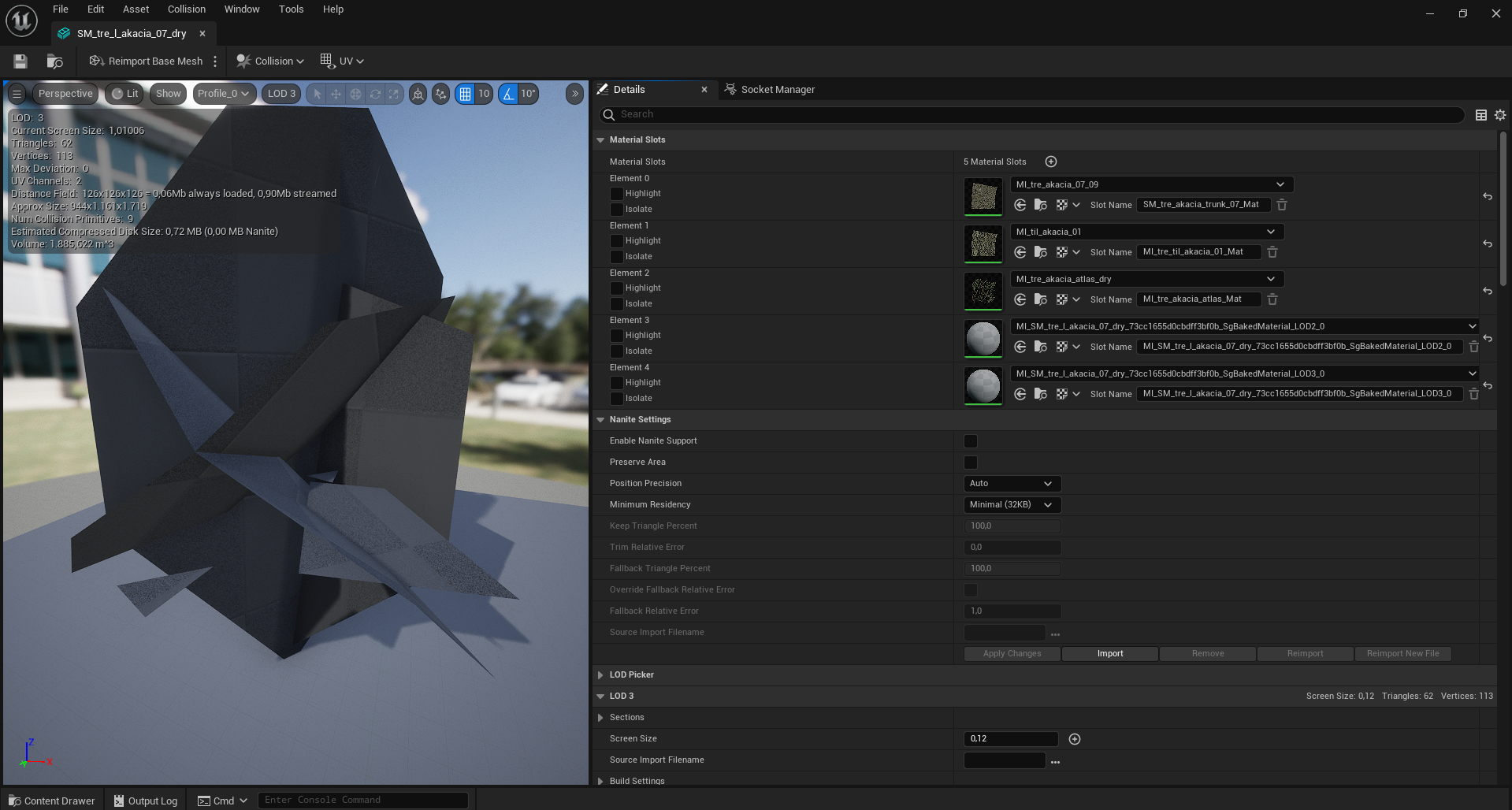Open the Output Log
1512x810 pixels.
pyautogui.click(x=146, y=801)
